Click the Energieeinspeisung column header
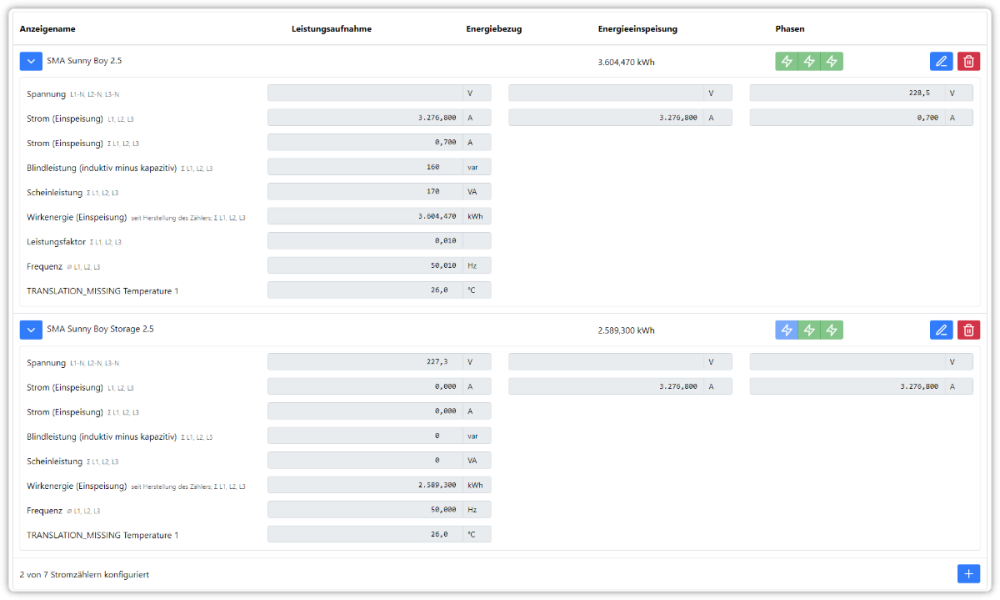The width and height of the screenshot is (1000, 600). coord(637,29)
